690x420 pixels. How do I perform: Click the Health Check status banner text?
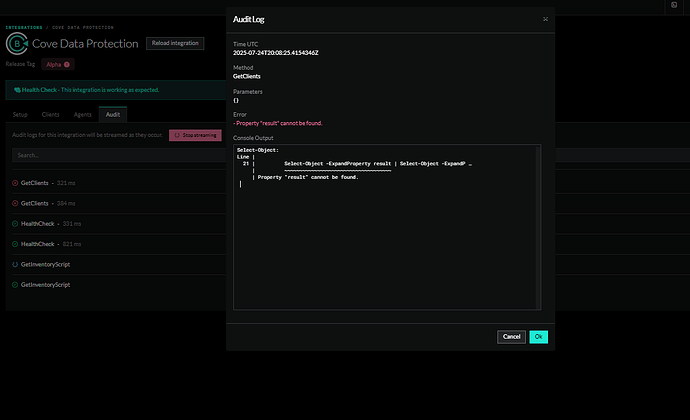coord(91,90)
